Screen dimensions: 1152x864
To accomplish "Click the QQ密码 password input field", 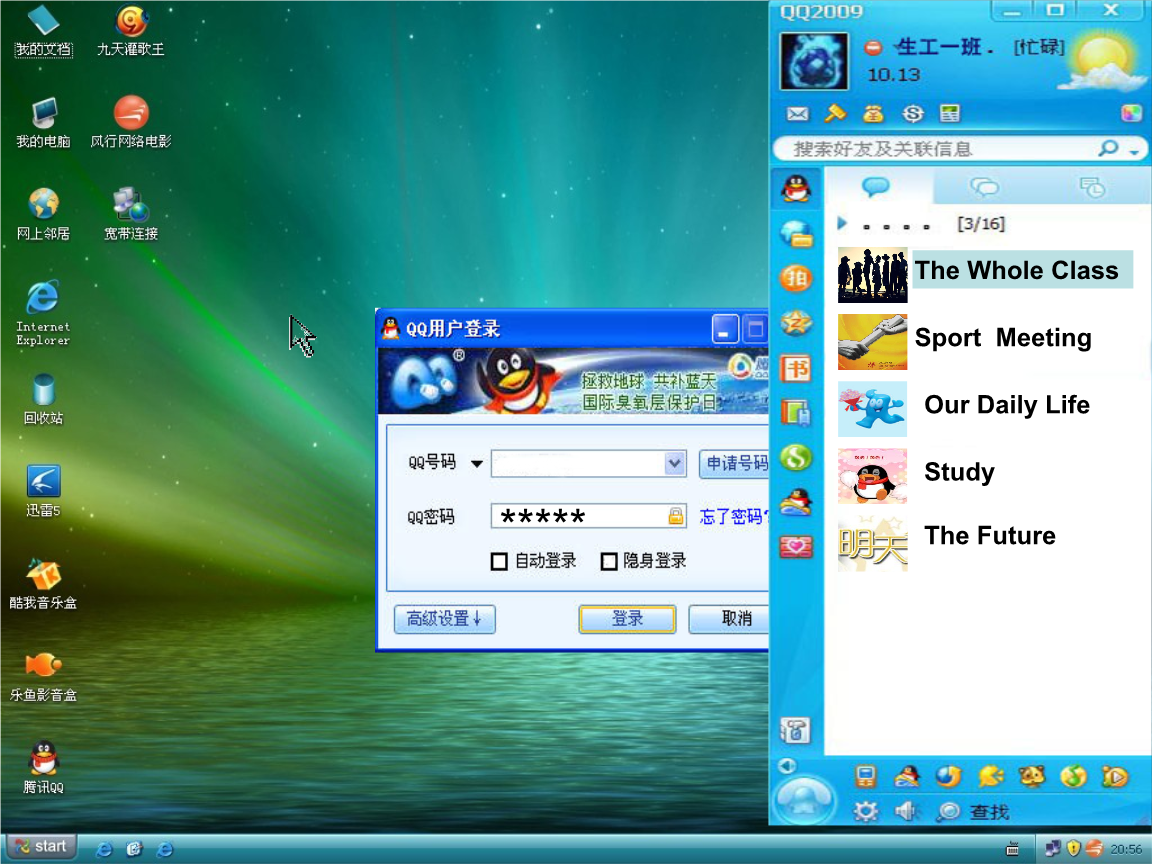I will coord(580,517).
